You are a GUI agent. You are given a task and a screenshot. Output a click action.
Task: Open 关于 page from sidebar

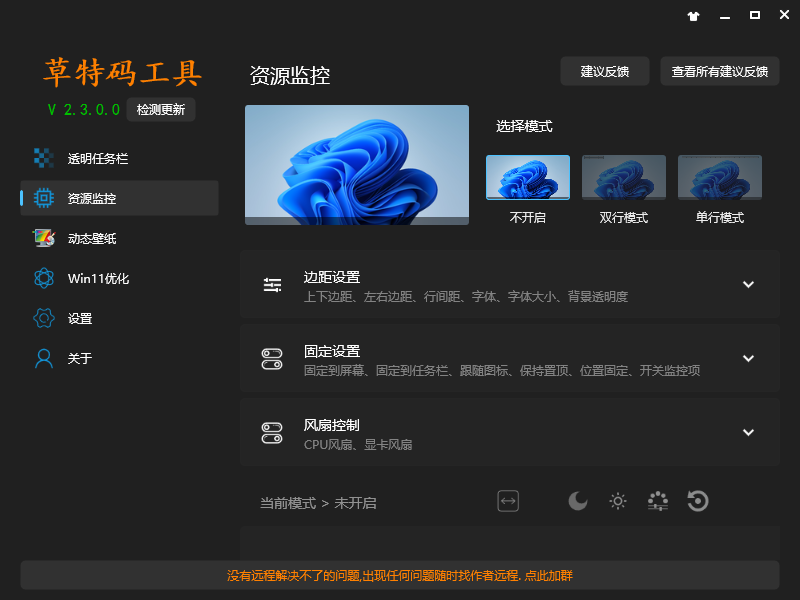(119, 358)
